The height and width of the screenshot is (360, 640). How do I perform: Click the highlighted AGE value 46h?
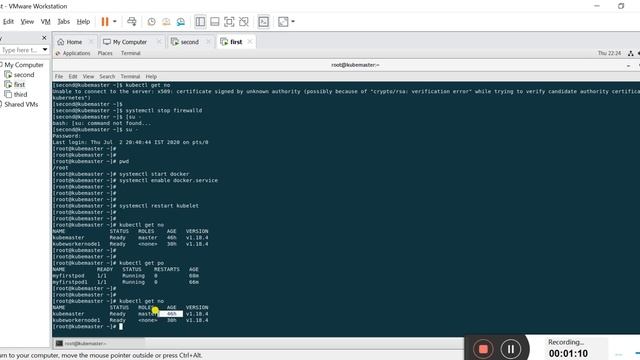pyautogui.click(x=171, y=314)
